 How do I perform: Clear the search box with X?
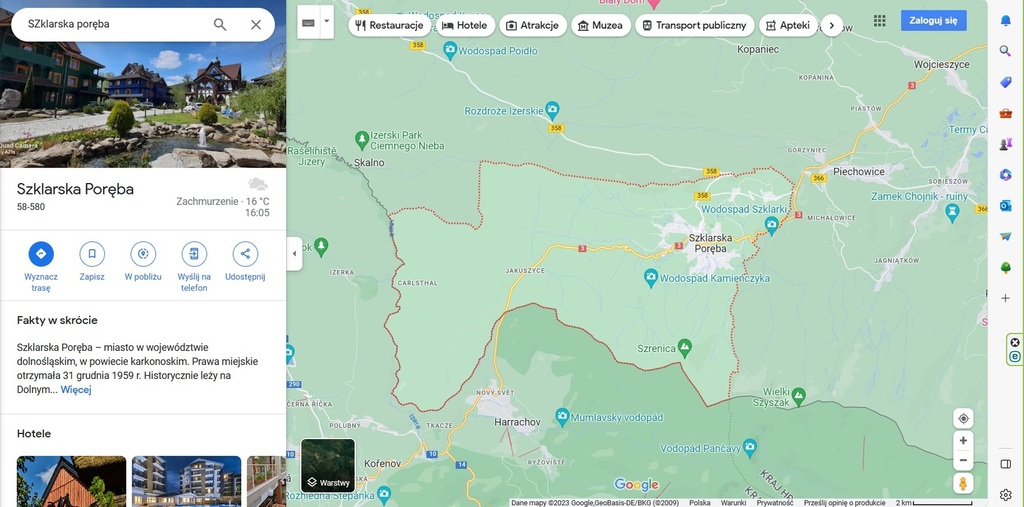[256, 24]
